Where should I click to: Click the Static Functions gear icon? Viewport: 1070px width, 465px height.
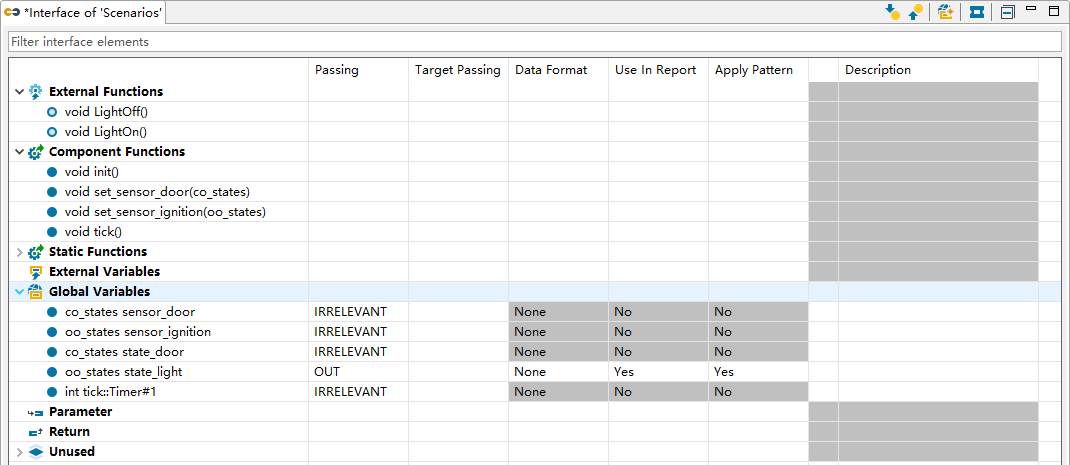click(35, 251)
